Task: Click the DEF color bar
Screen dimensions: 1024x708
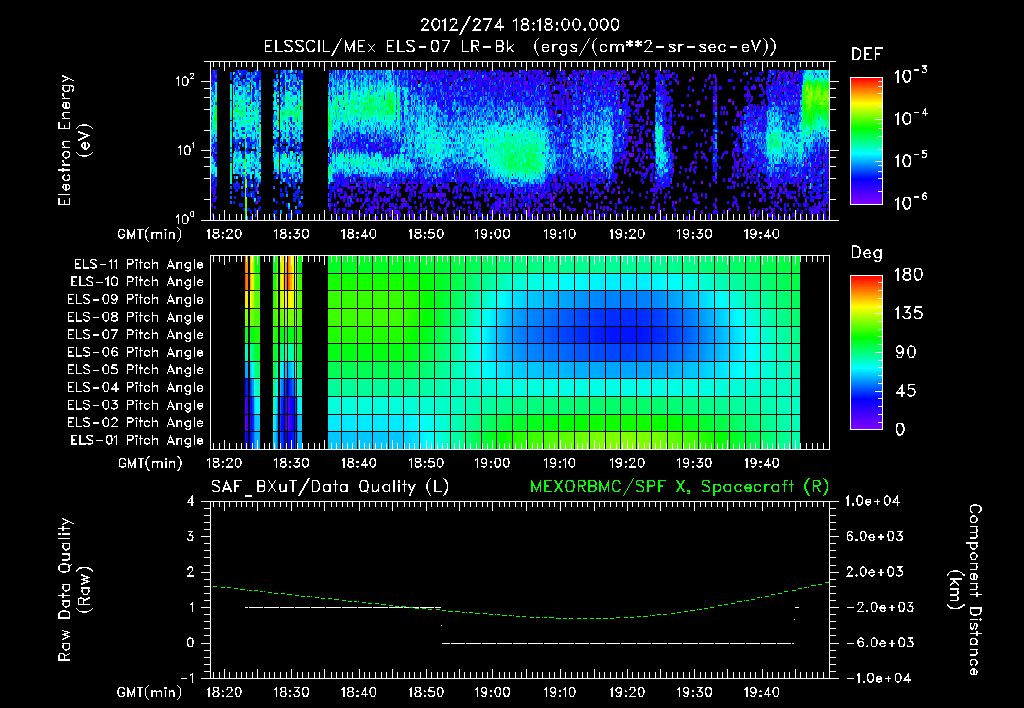Action: (x=867, y=140)
